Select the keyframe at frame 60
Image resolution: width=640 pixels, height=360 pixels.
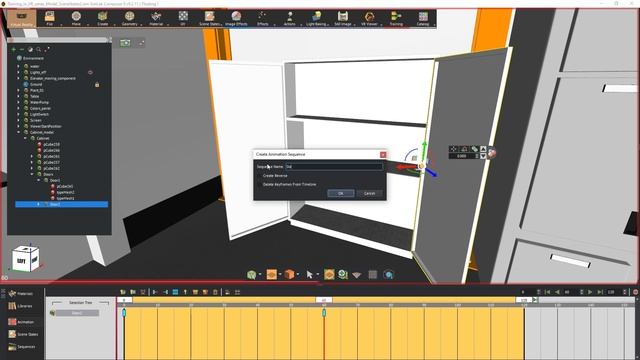coord(324,313)
